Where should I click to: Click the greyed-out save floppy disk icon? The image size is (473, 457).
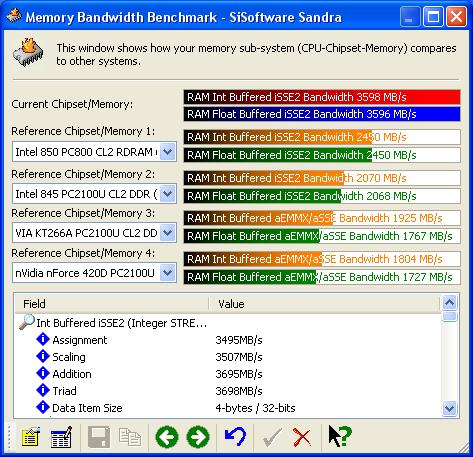pyautogui.click(x=99, y=437)
